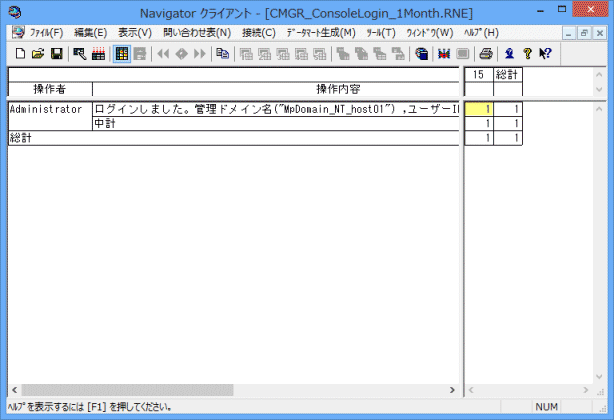Open the 接続(C) menu
Image resolution: width=614 pixels, height=420 pixels.
[x=259, y=33]
